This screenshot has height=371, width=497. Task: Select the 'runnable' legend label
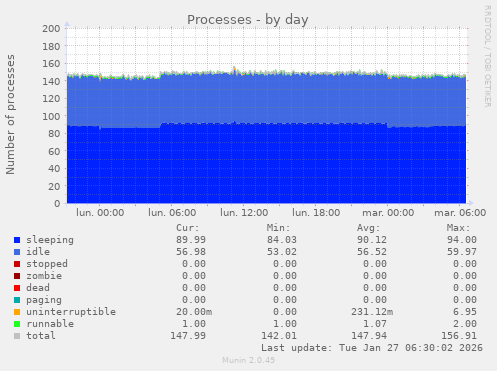[50, 324]
